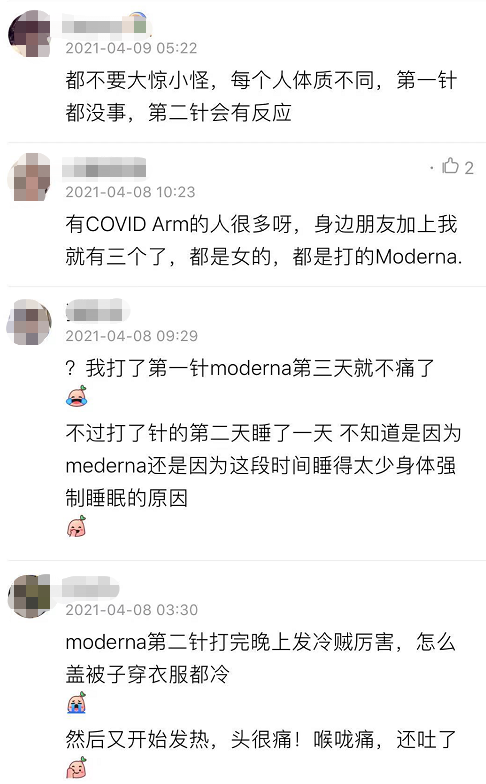486x784 pixels.
Task: Tap the first commenter's pixelated avatar
Action: coord(29,34)
